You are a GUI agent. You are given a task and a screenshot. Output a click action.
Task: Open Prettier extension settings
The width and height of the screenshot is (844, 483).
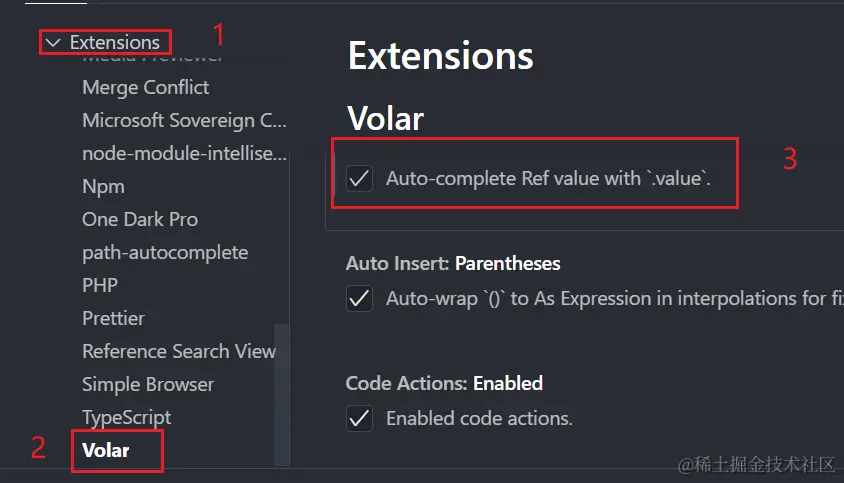pos(113,318)
